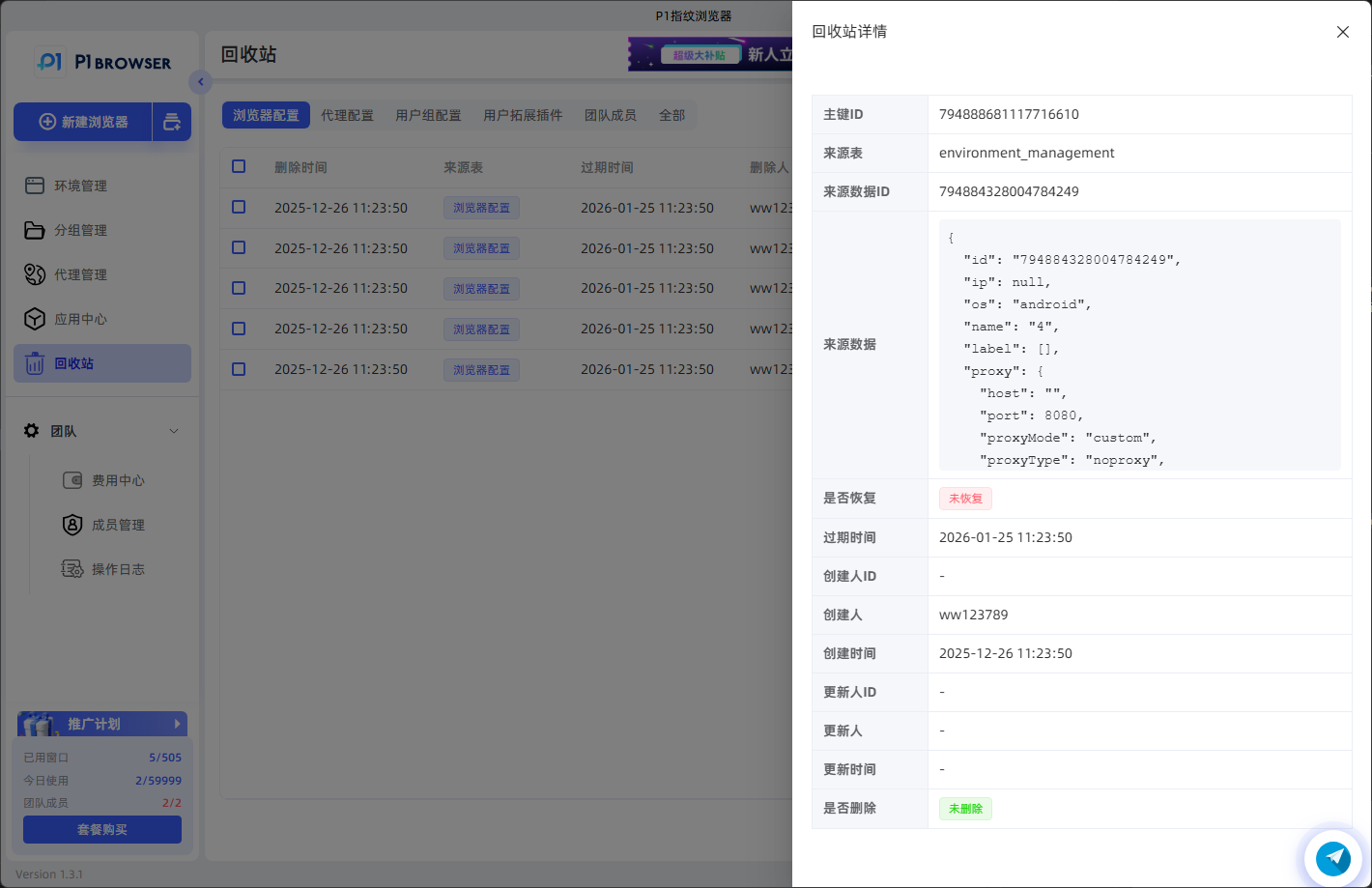Switch to the 全部 tab

click(x=672, y=114)
